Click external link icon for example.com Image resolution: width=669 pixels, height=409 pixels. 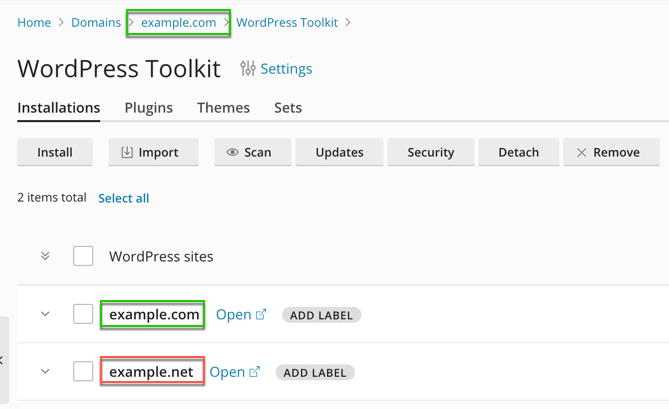(x=261, y=314)
